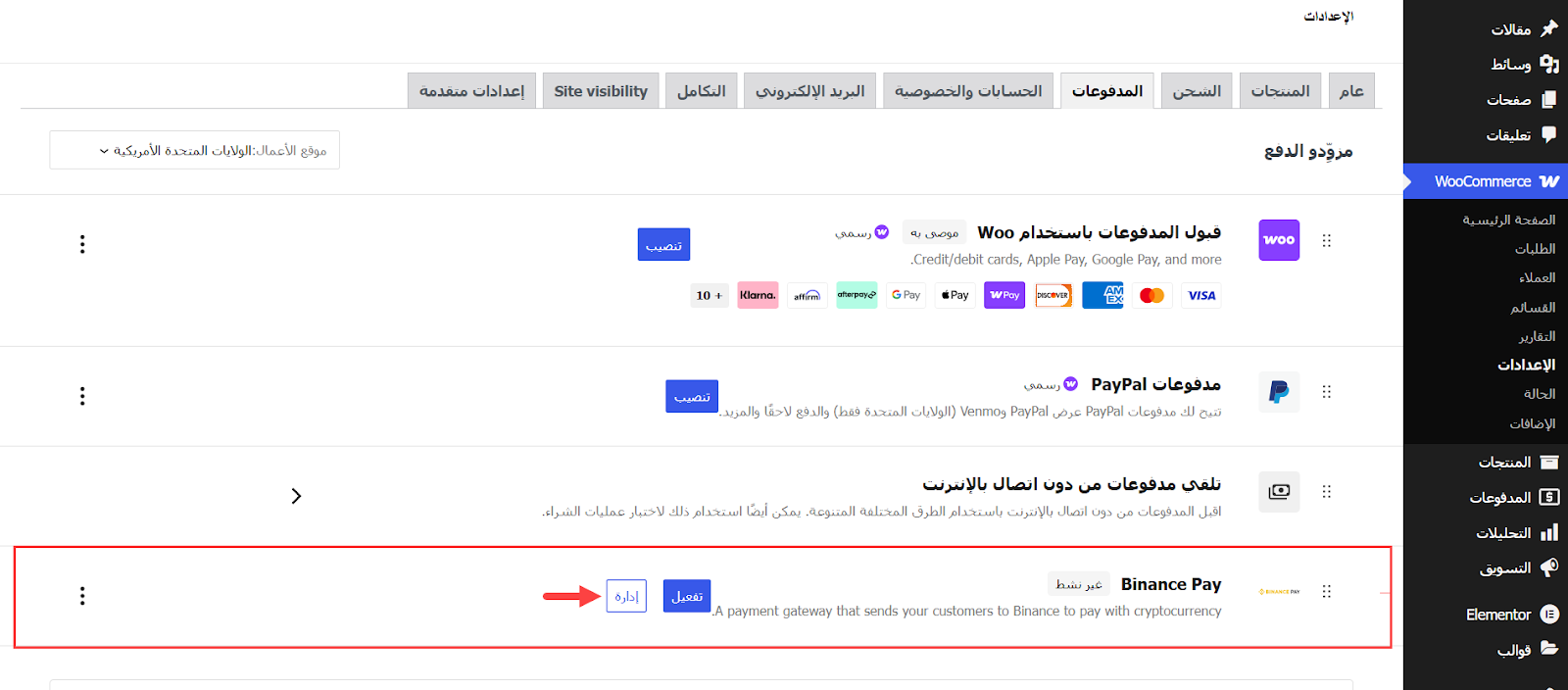Click the pages icon next to صفحات
The width and height of the screenshot is (1568, 690).
pyautogui.click(x=1549, y=99)
